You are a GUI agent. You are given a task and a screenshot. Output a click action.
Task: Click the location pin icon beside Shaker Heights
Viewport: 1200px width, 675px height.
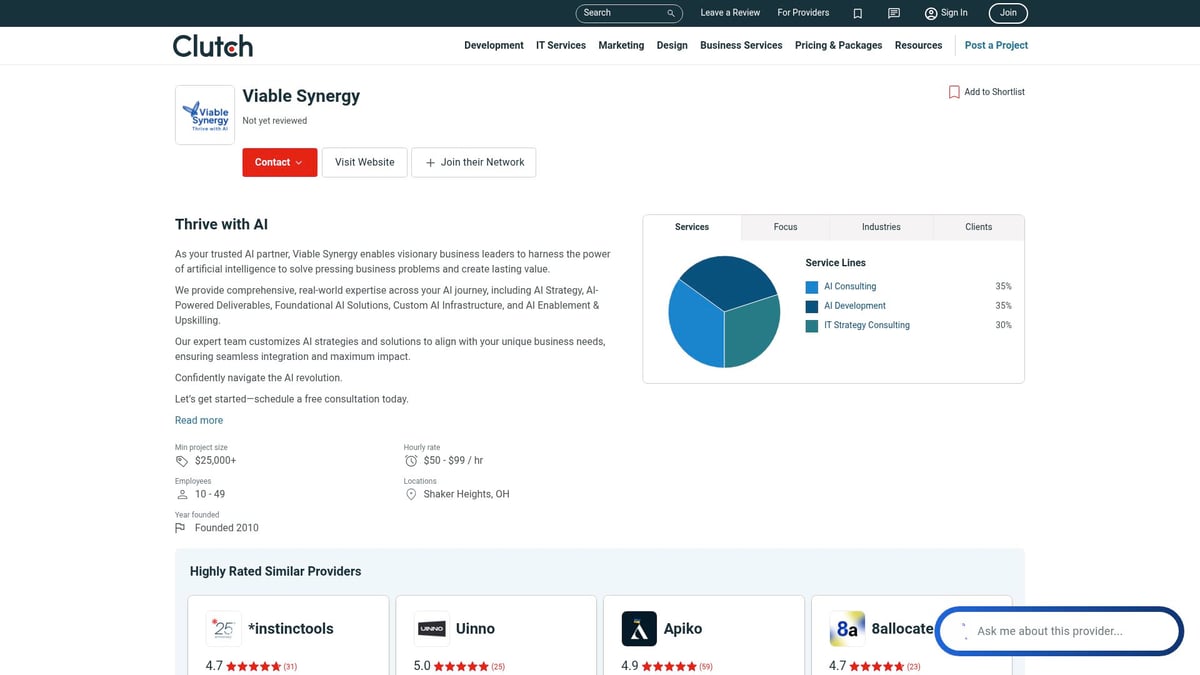[411, 495]
